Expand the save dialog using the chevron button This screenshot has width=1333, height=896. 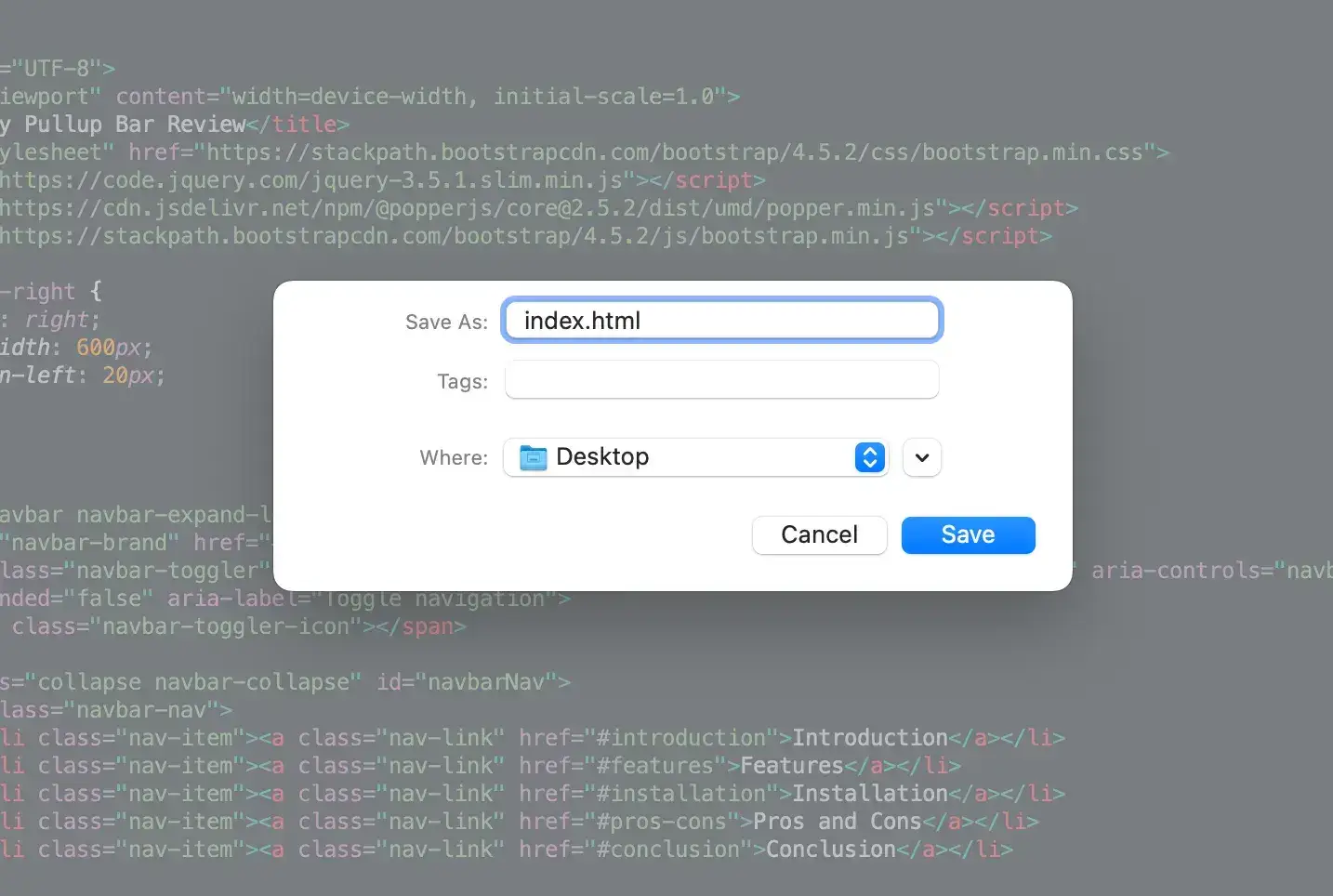click(x=920, y=457)
